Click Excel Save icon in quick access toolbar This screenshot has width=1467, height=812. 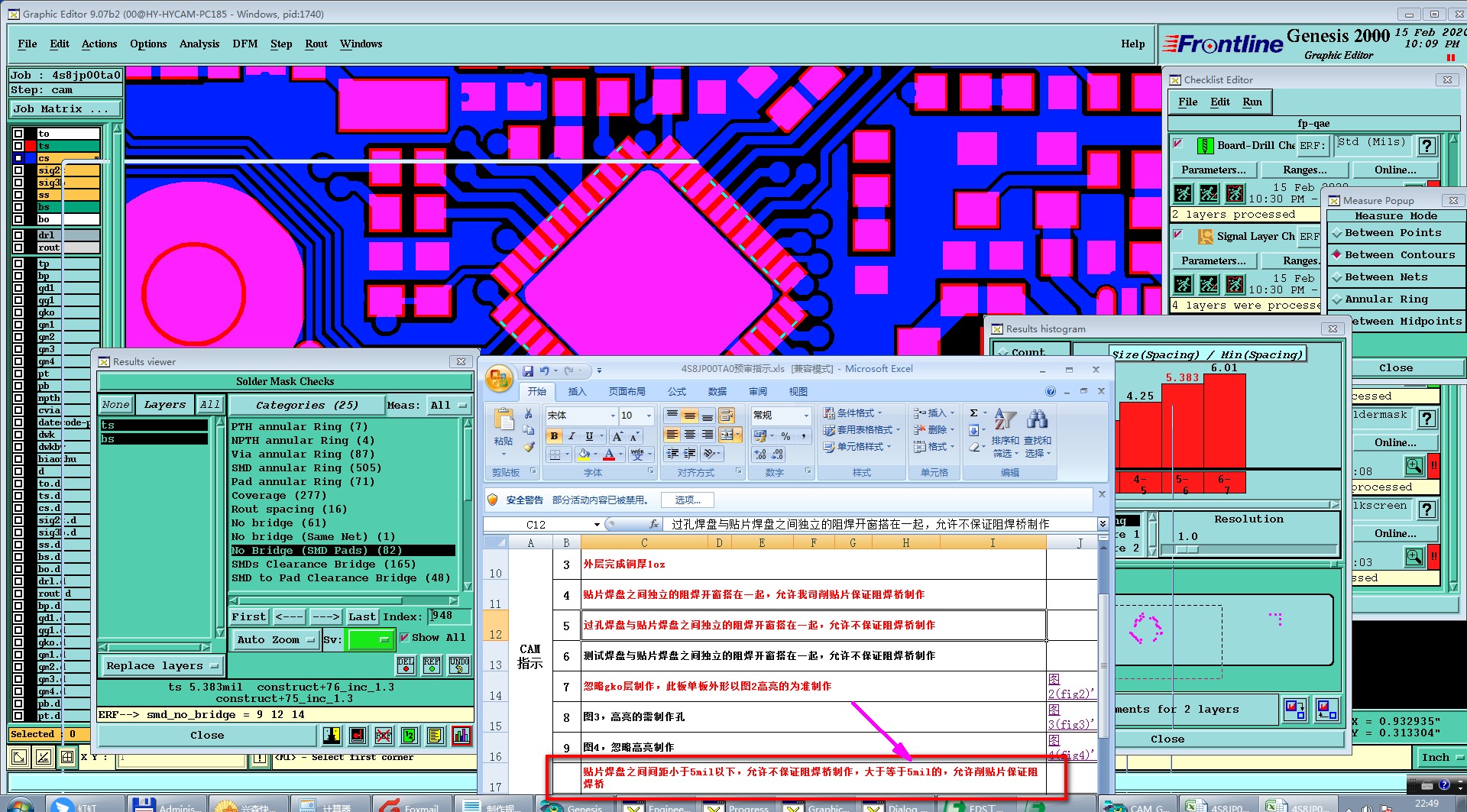click(528, 370)
